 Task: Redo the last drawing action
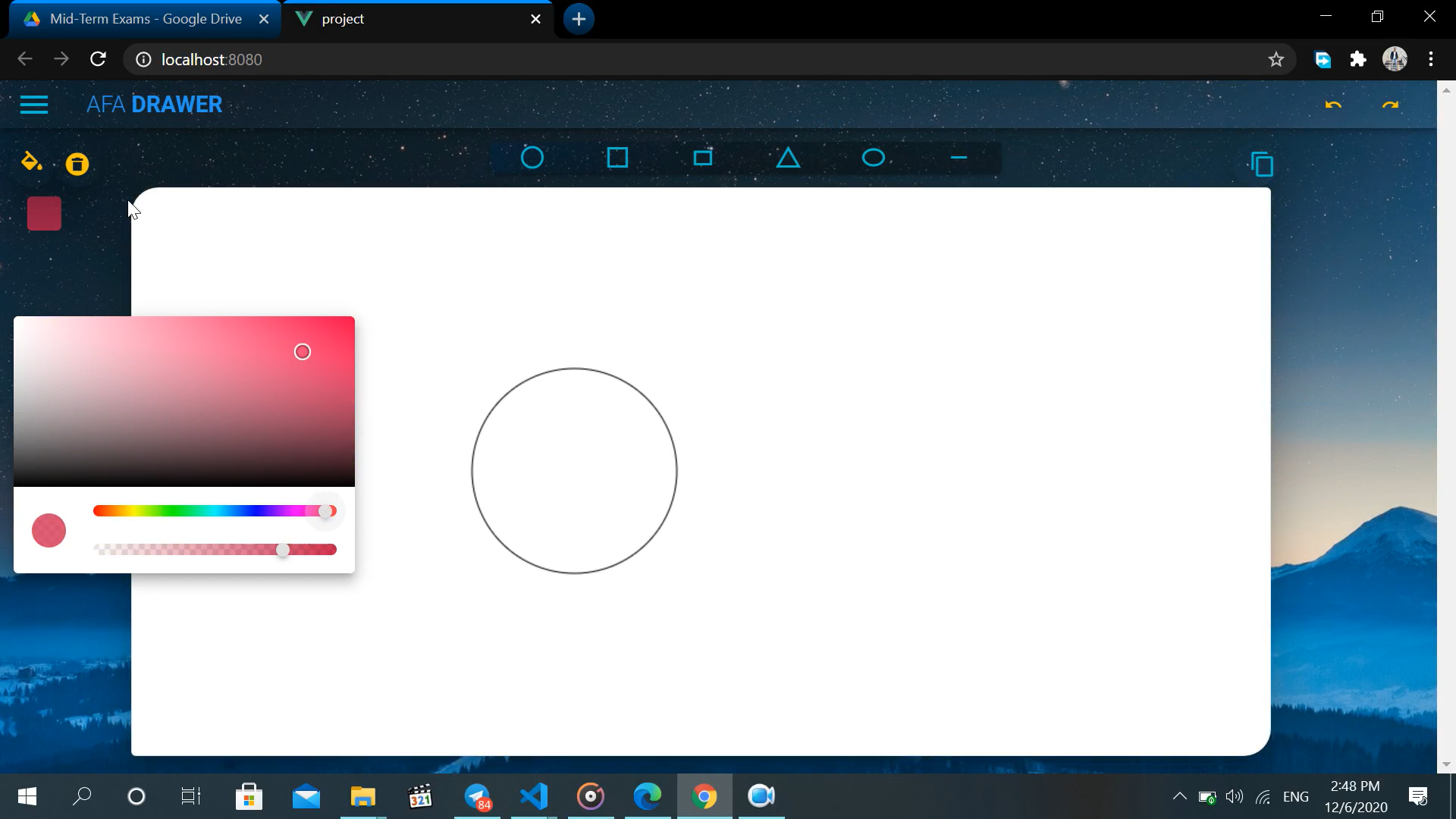click(1390, 105)
